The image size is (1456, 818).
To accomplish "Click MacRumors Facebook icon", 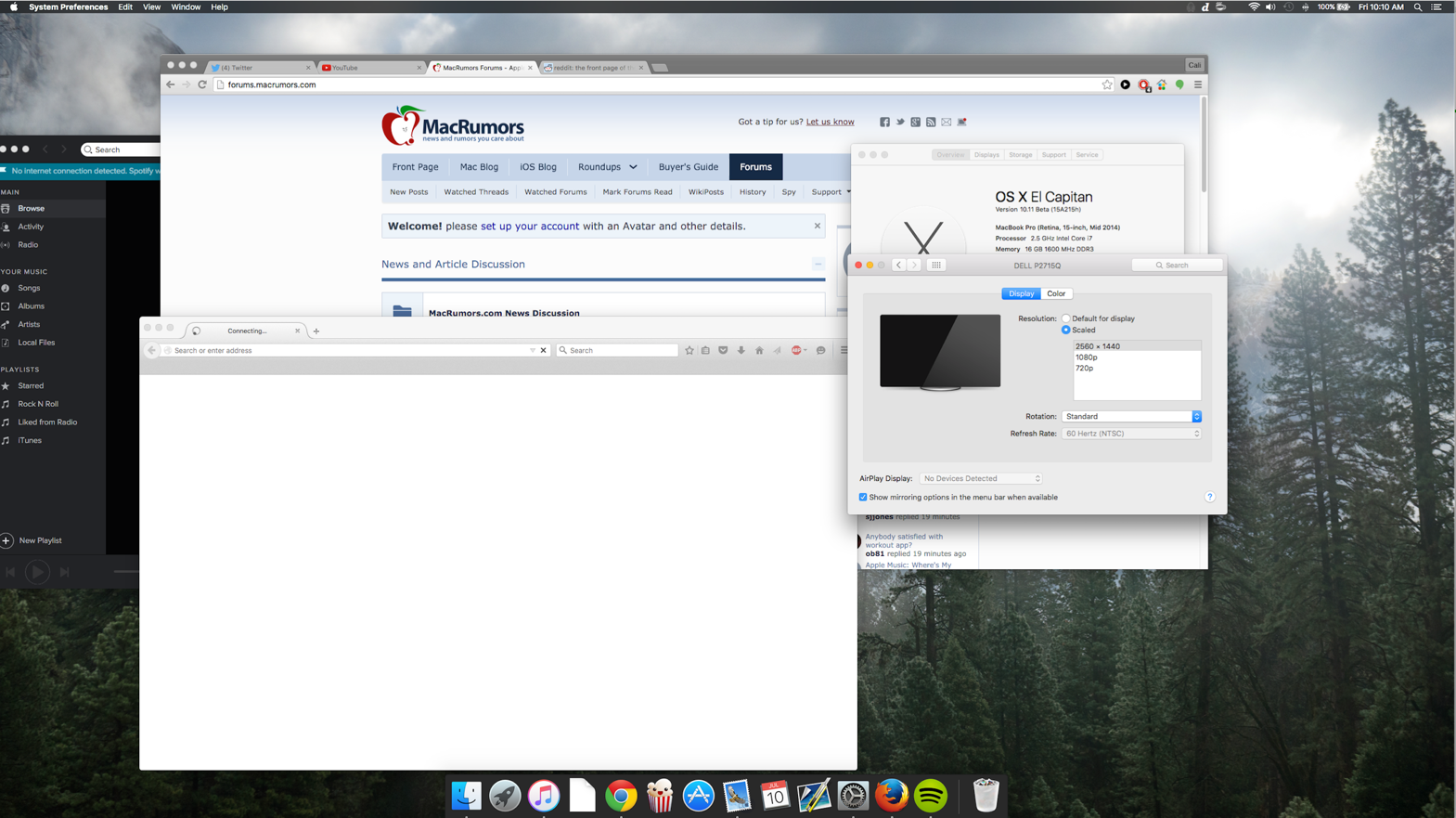I will [884, 122].
